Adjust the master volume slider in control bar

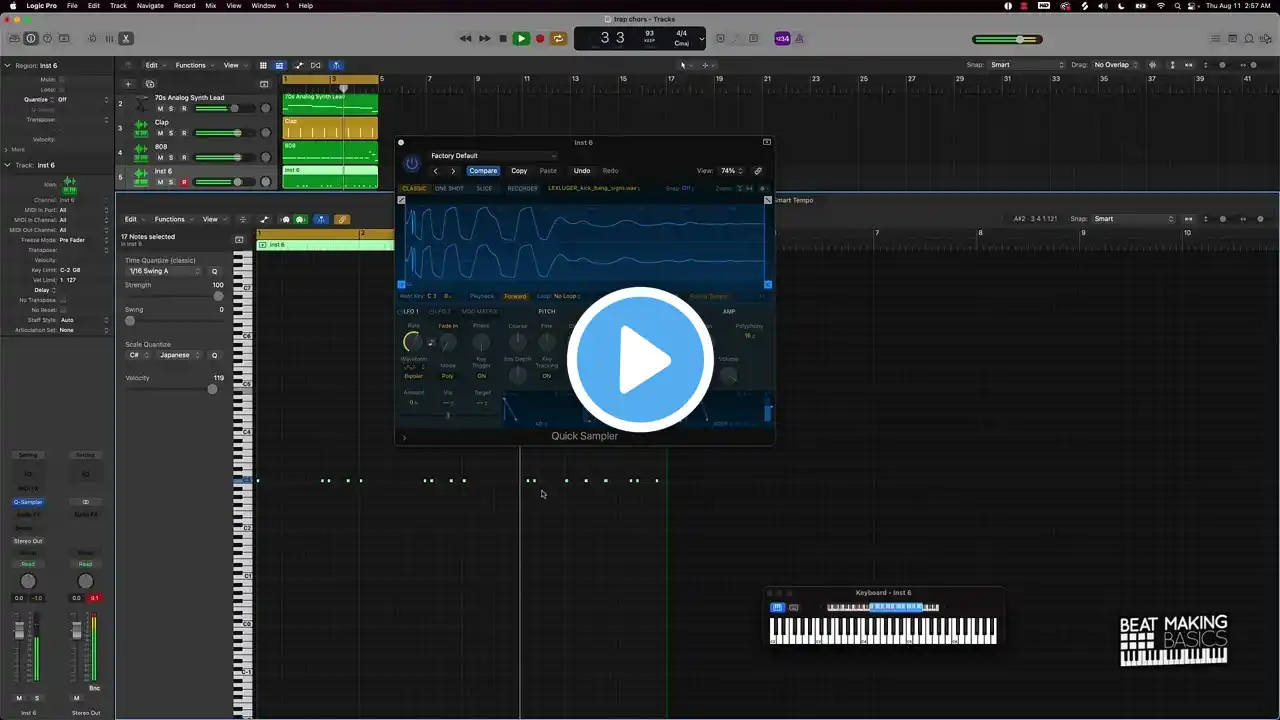[x=1007, y=39]
